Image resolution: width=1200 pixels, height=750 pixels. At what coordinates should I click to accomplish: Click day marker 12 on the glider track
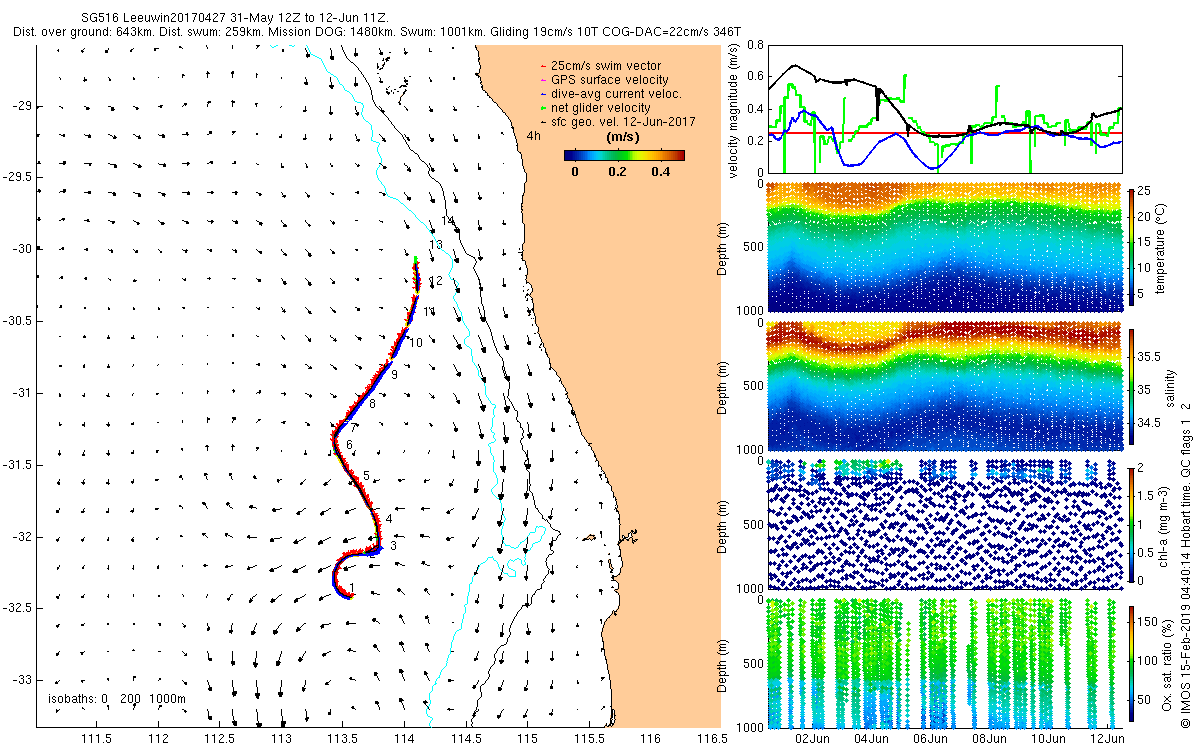point(435,282)
